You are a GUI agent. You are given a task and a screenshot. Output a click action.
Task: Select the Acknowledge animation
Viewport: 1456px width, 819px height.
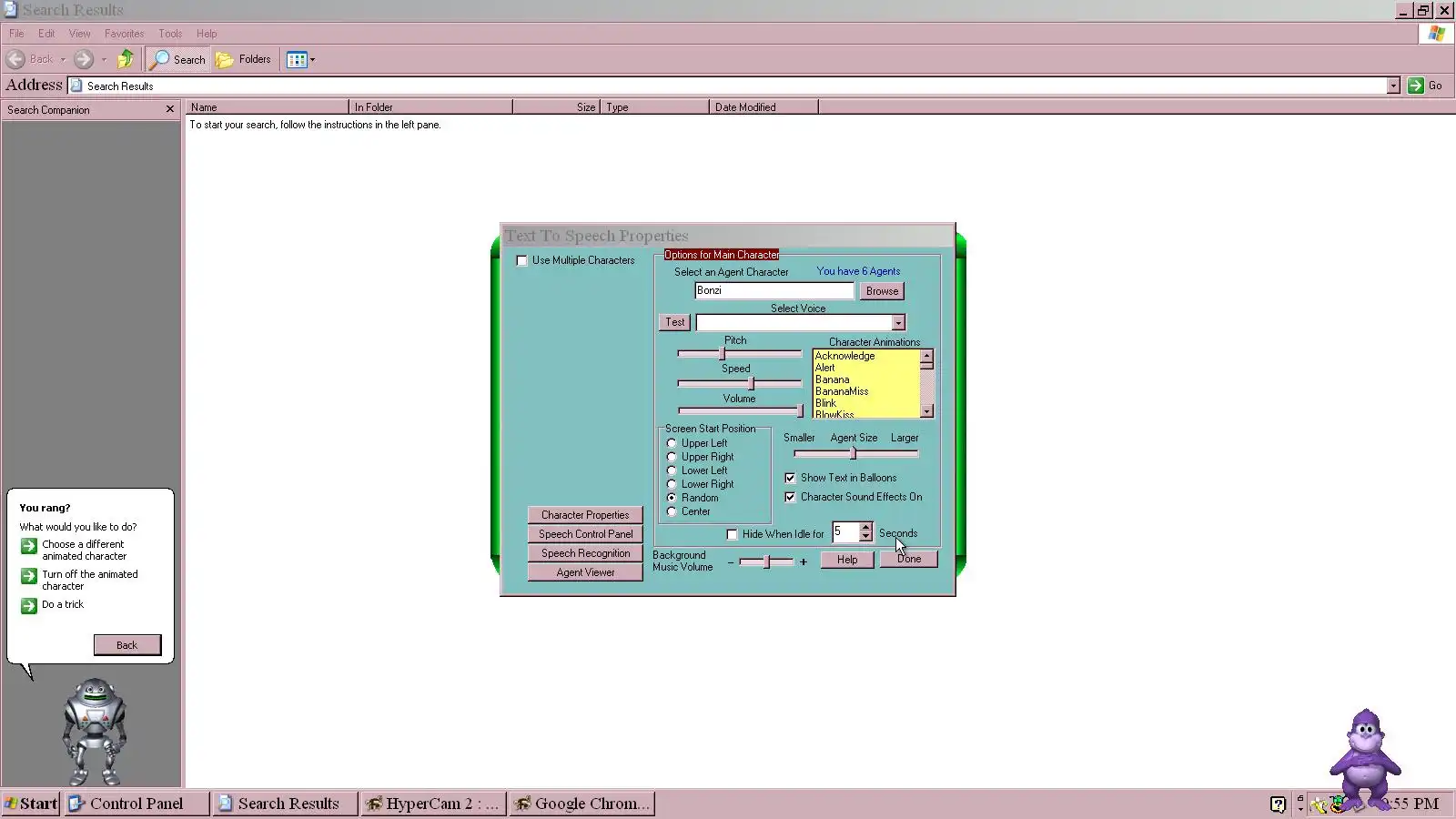click(x=844, y=356)
